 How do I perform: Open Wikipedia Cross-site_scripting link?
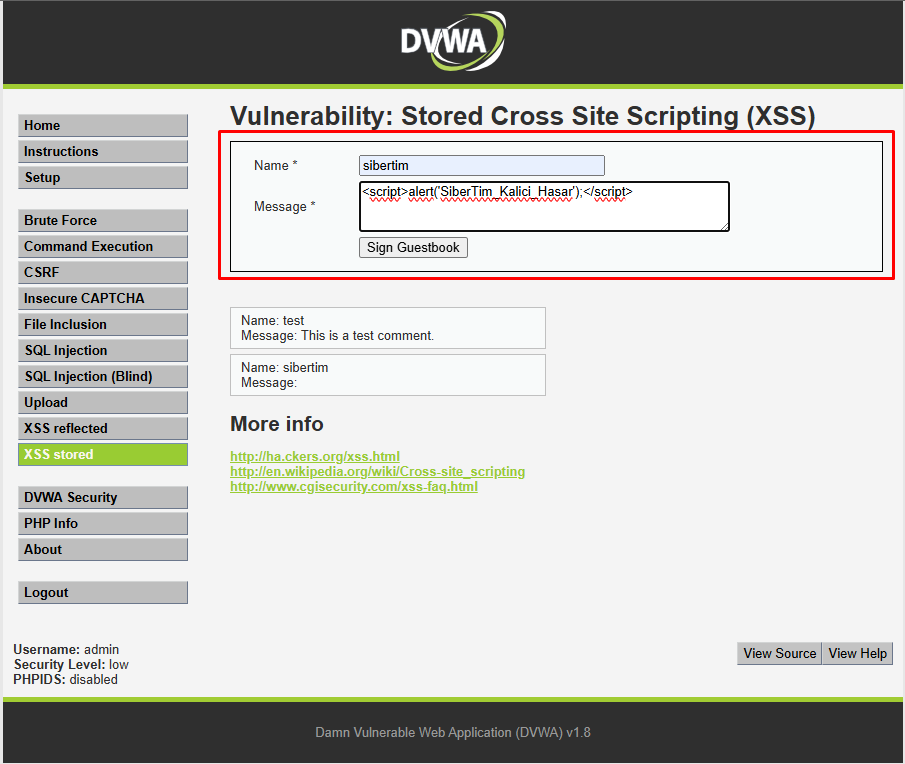[377, 471]
